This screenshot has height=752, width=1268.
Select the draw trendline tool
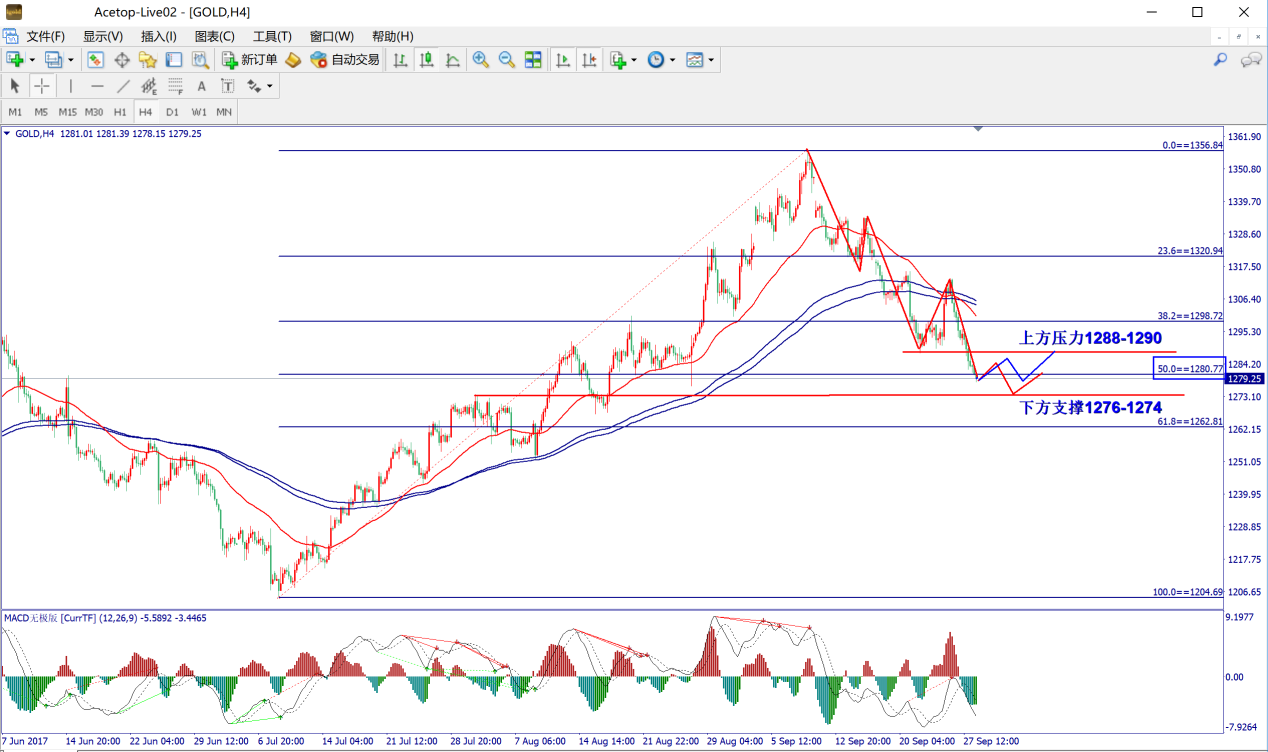point(123,86)
